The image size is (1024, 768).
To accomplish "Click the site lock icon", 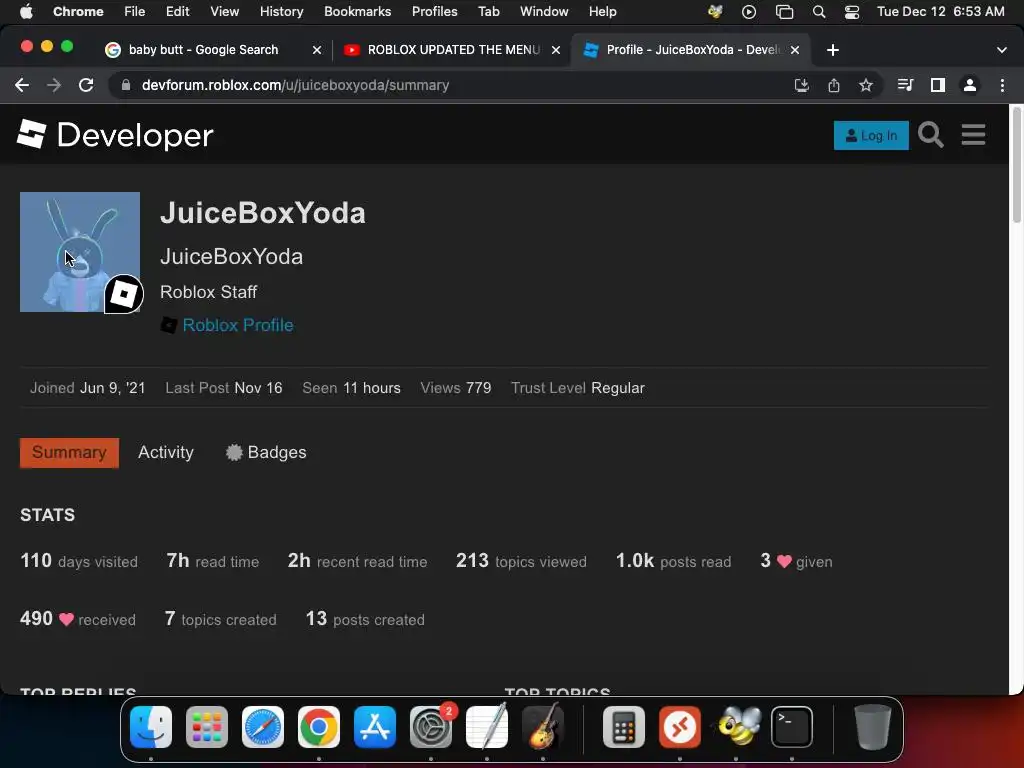I will pyautogui.click(x=126, y=85).
